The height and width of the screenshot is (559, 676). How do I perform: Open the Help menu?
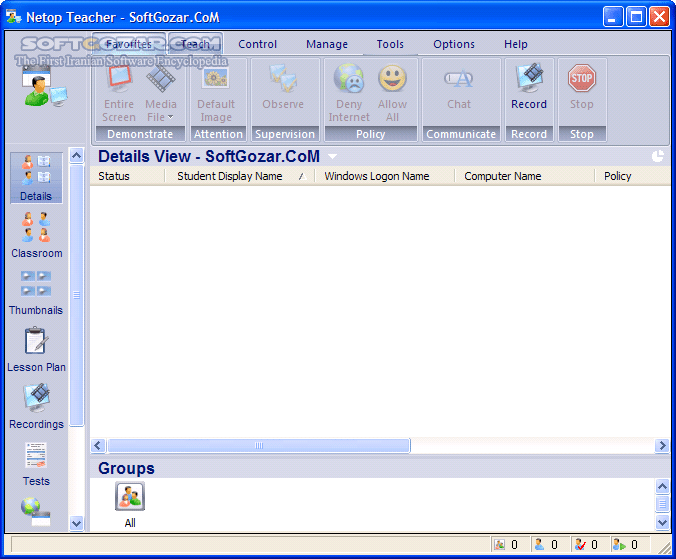point(516,44)
